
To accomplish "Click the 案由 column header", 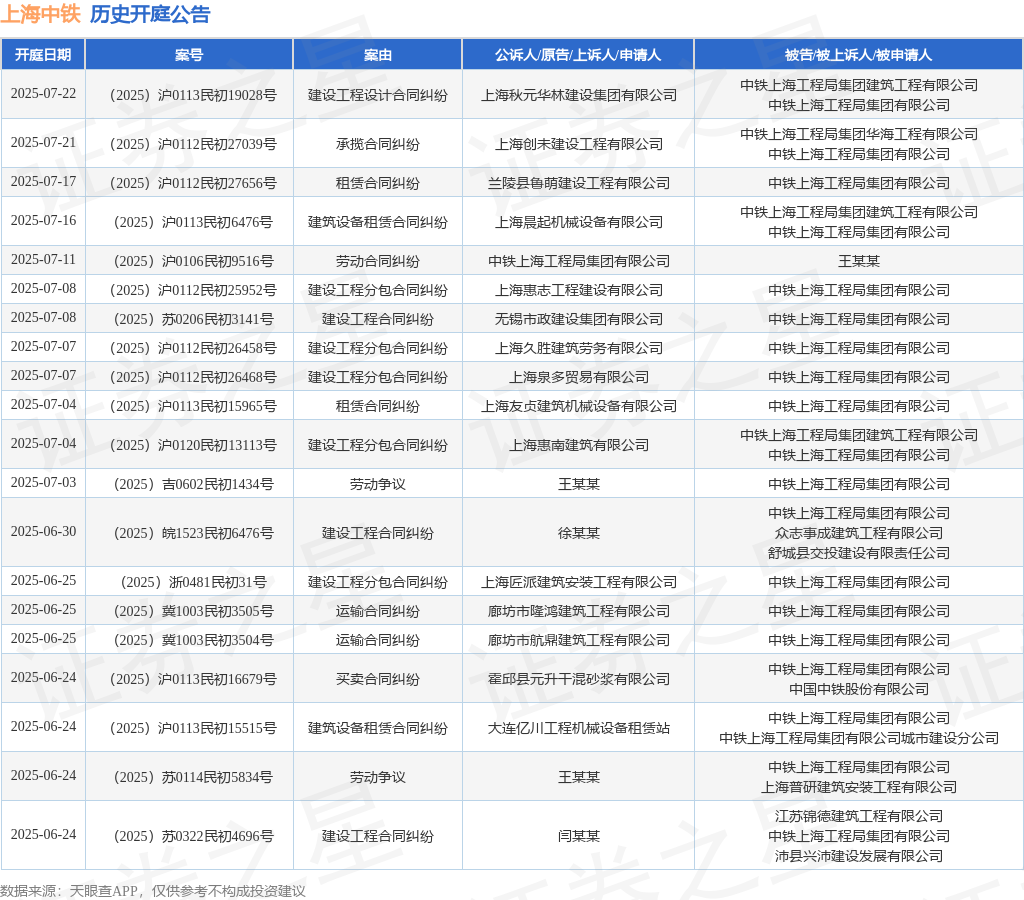I will pos(377,55).
